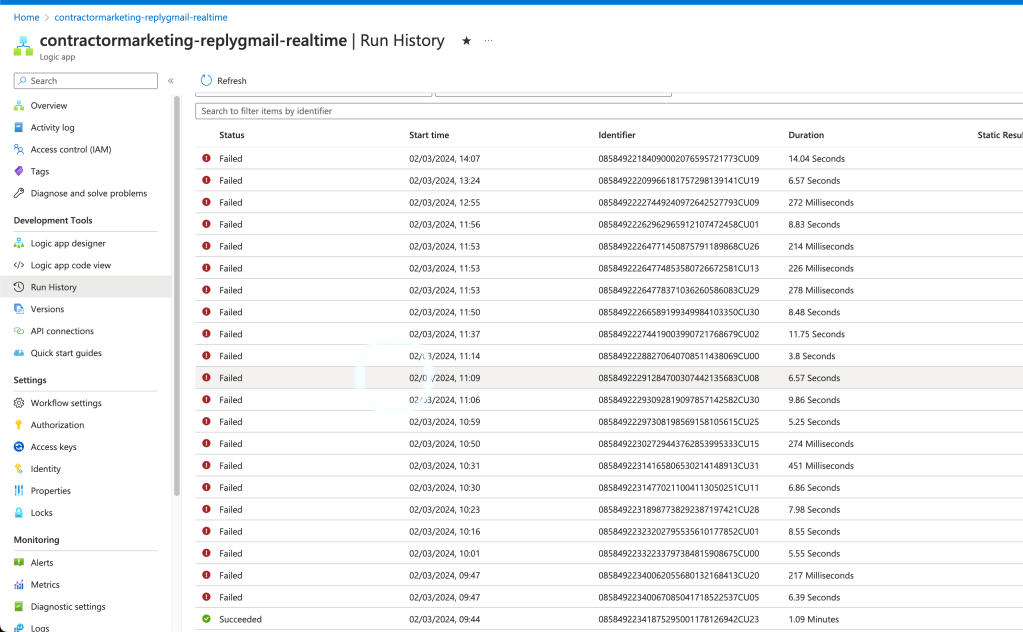This screenshot has width=1023, height=632.
Task: Open Diagnose and solve problems wrench icon
Action: [x=19, y=193]
